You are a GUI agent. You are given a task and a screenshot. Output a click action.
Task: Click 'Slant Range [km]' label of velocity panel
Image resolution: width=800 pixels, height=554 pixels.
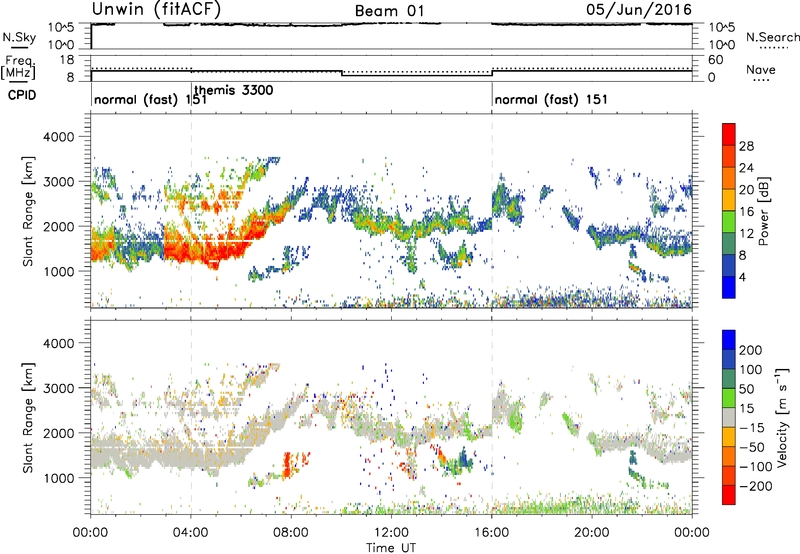pyautogui.click(x=28, y=417)
